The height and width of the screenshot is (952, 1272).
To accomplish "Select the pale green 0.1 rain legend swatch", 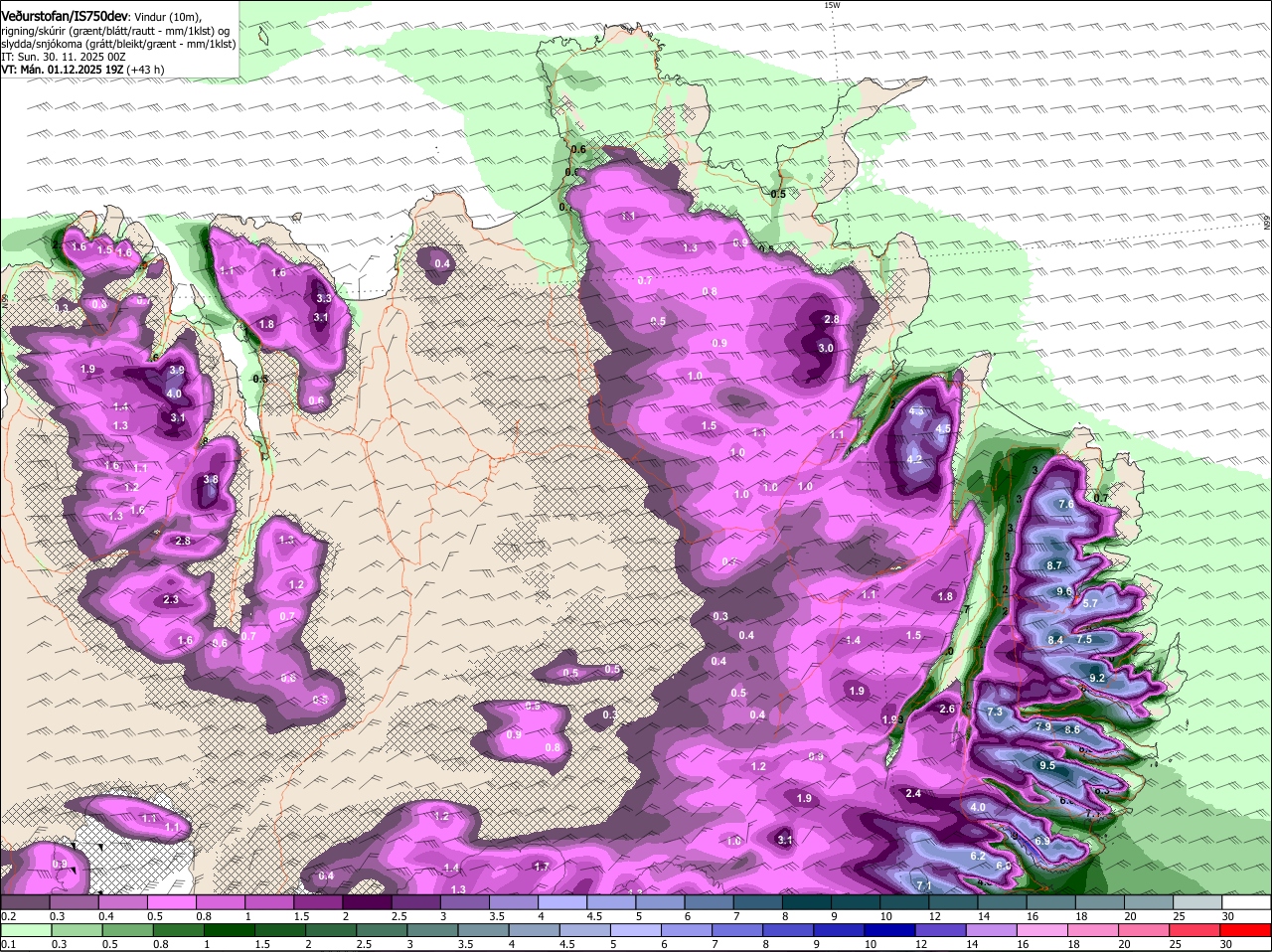I will coord(25,930).
